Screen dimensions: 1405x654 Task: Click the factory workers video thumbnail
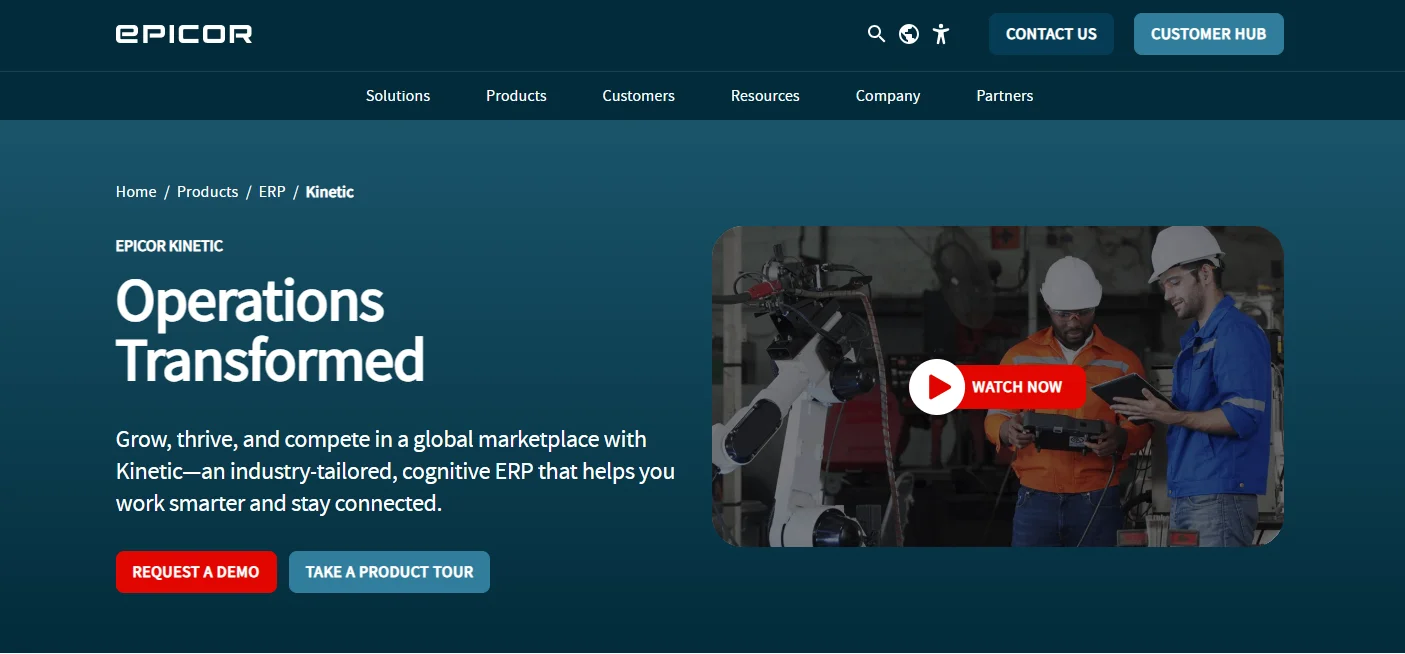click(997, 386)
